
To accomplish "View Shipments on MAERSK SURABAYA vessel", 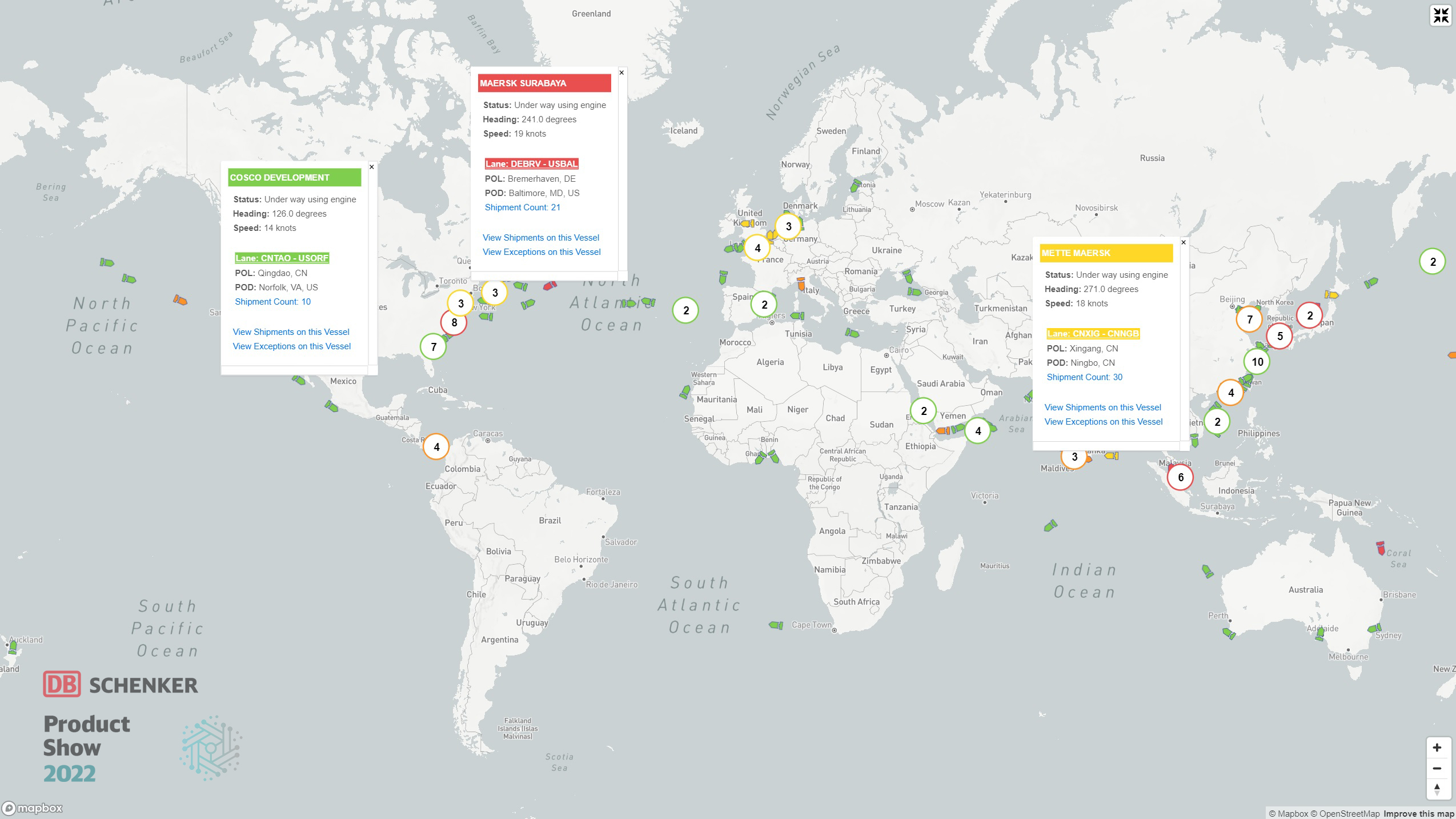I will click(541, 238).
